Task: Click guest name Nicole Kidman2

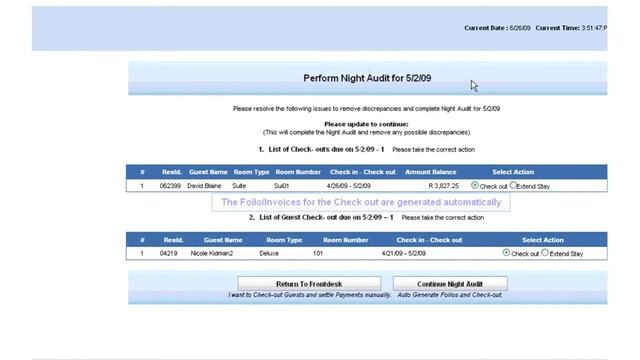Action: tap(212, 253)
